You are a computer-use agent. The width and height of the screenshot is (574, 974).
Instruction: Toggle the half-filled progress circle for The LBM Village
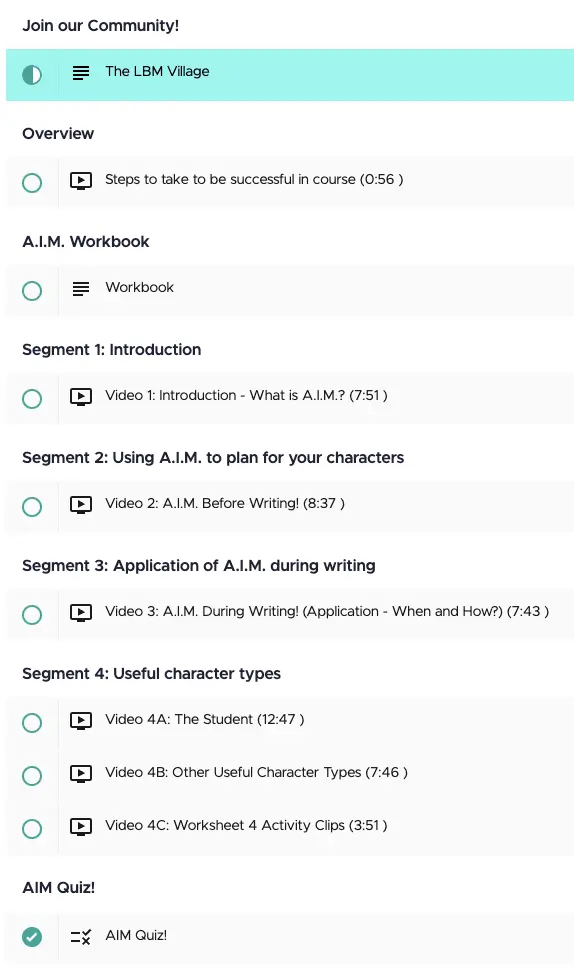coord(32,75)
